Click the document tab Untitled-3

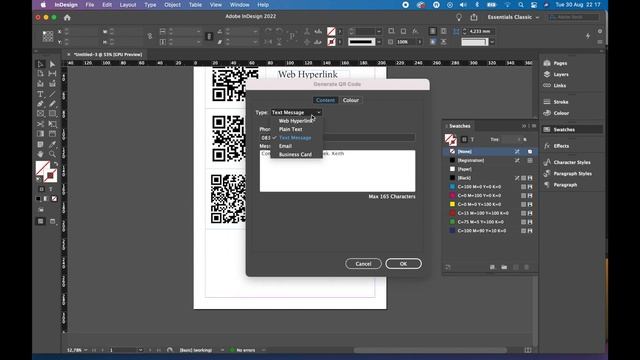[108, 54]
